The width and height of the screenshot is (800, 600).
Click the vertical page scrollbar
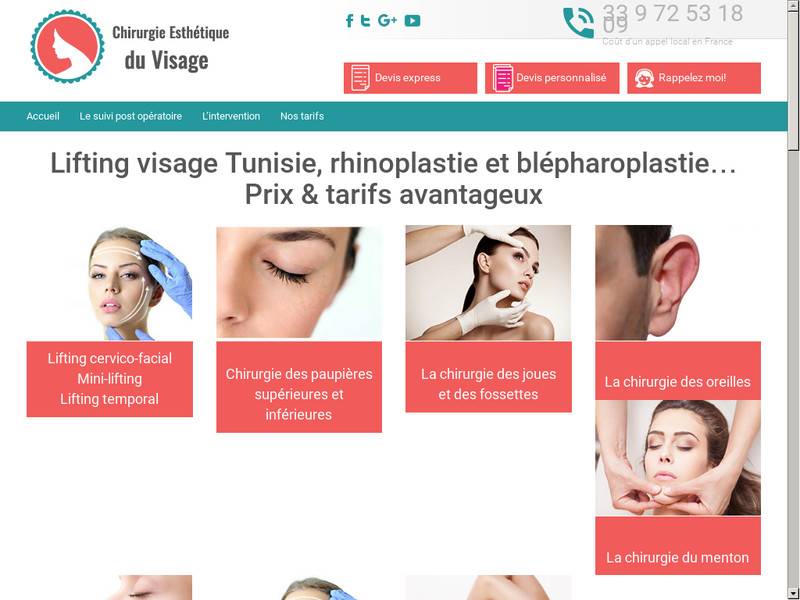pos(793,300)
